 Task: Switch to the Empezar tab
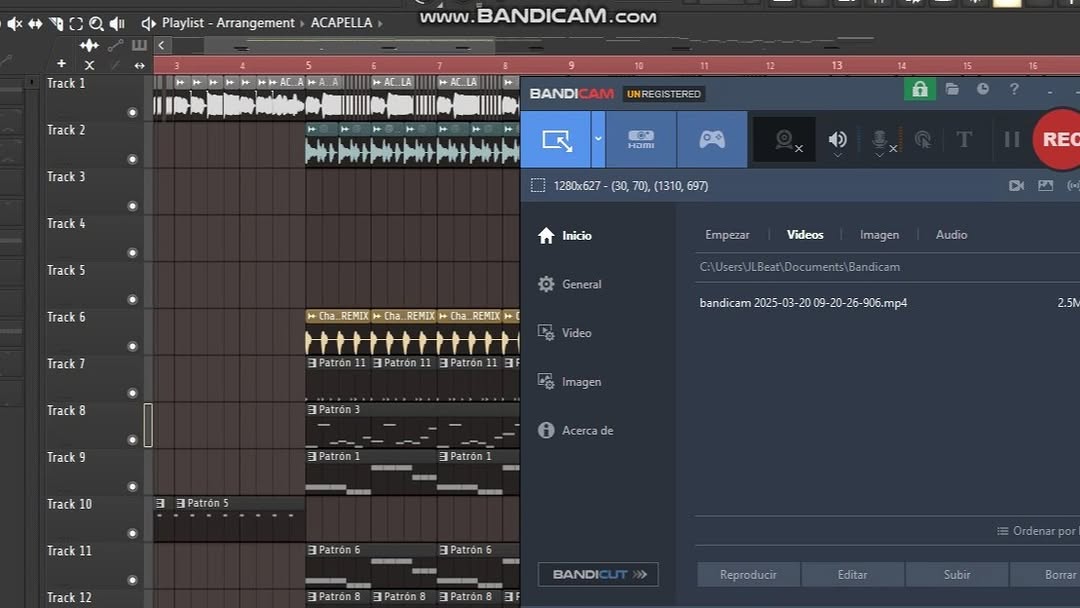[x=727, y=235]
